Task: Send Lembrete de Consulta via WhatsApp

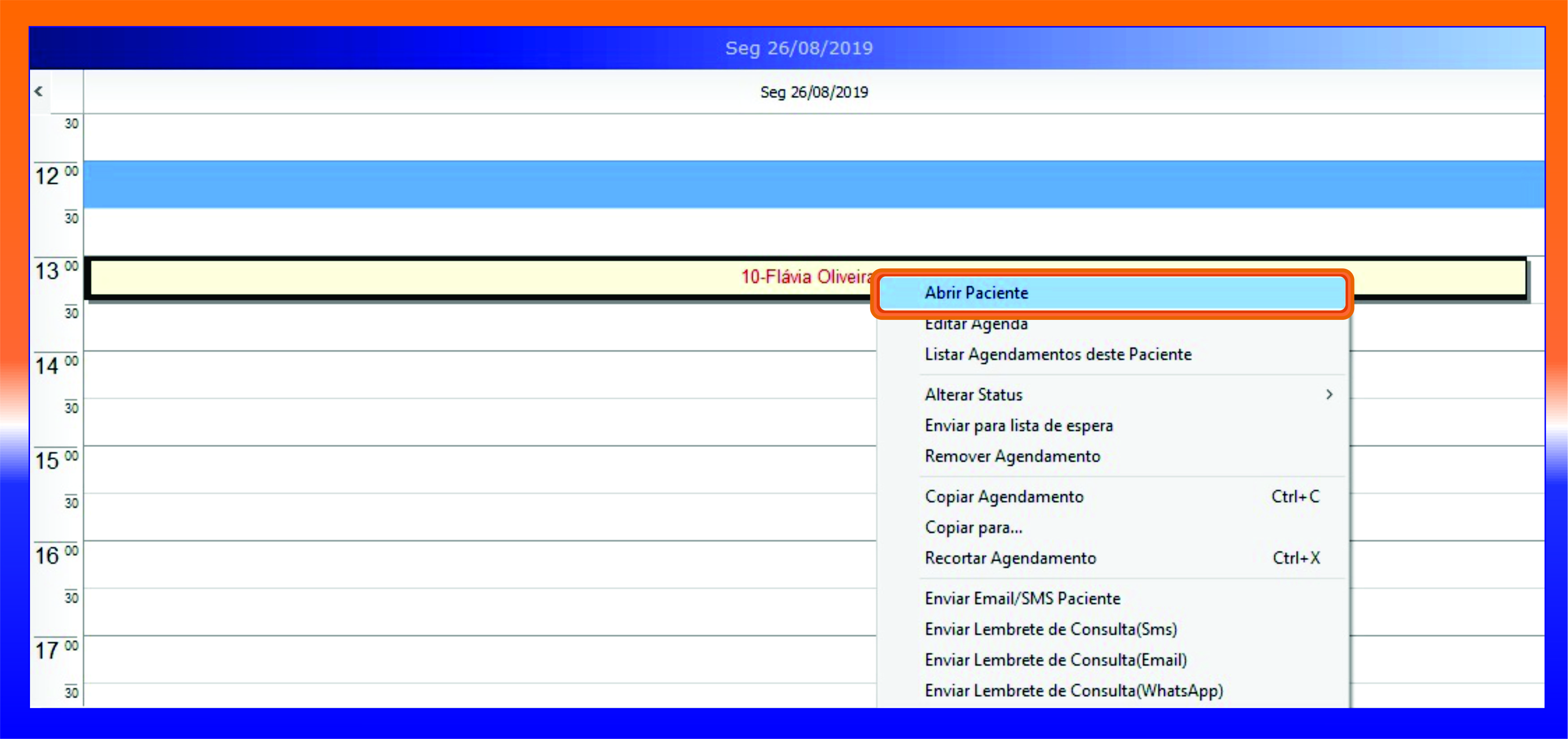Action: tap(1074, 691)
